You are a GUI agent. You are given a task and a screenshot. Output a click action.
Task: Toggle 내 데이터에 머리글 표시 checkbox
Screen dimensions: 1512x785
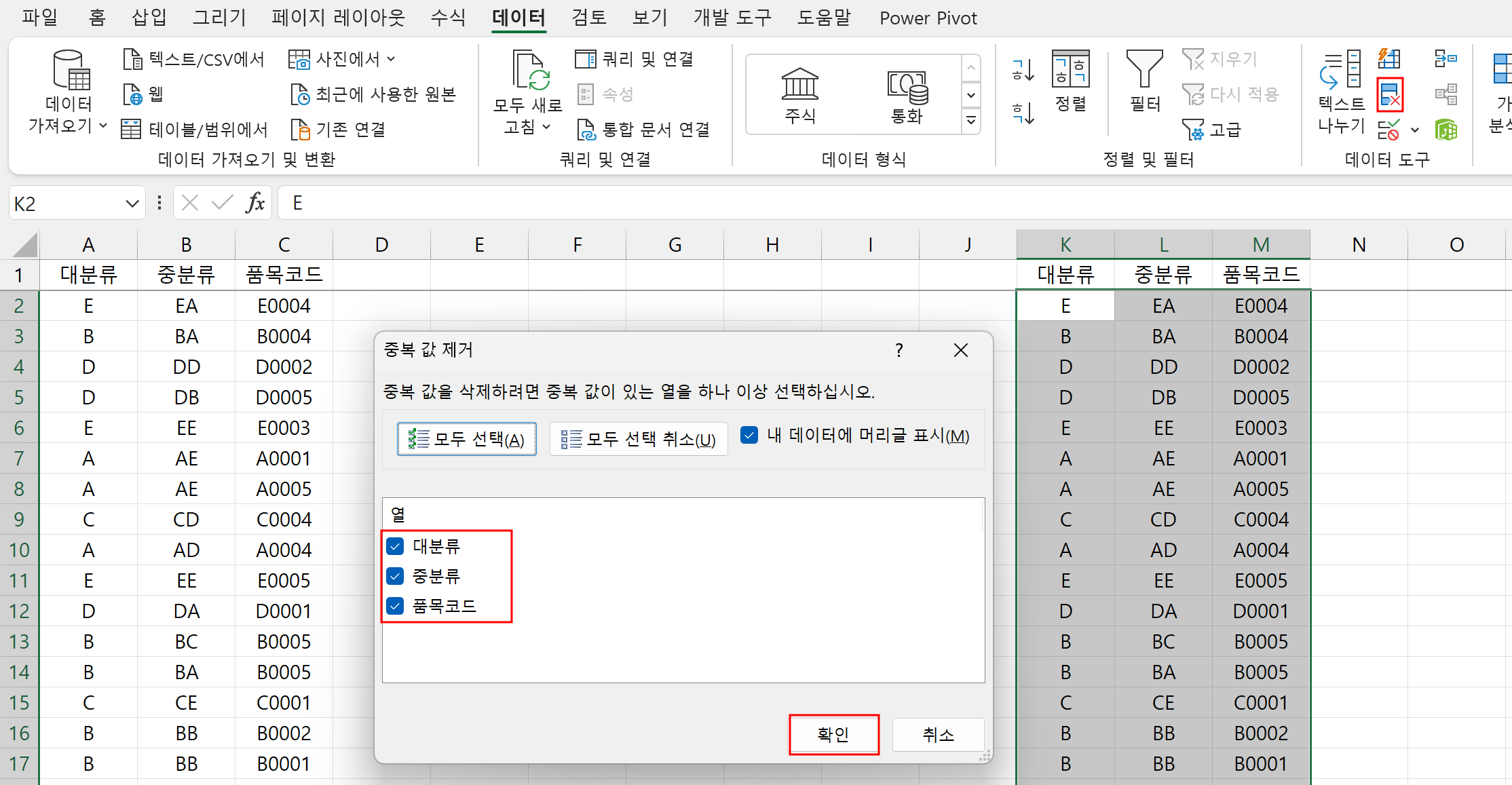[x=749, y=435]
